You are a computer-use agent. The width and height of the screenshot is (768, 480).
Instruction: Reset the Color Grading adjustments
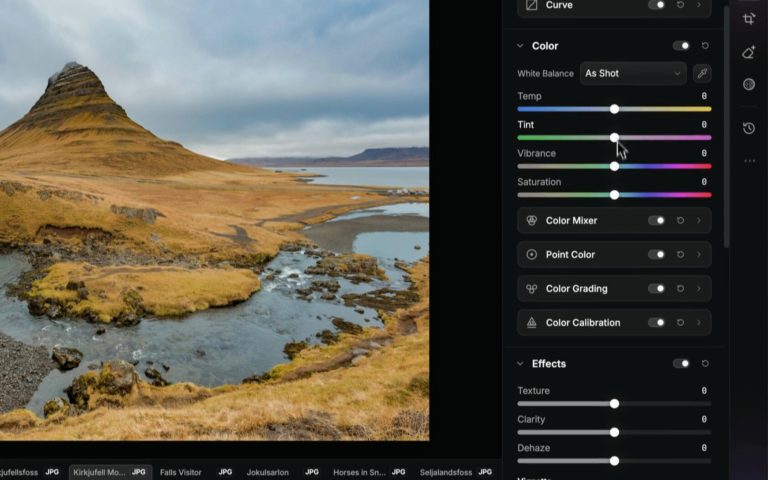(680, 288)
